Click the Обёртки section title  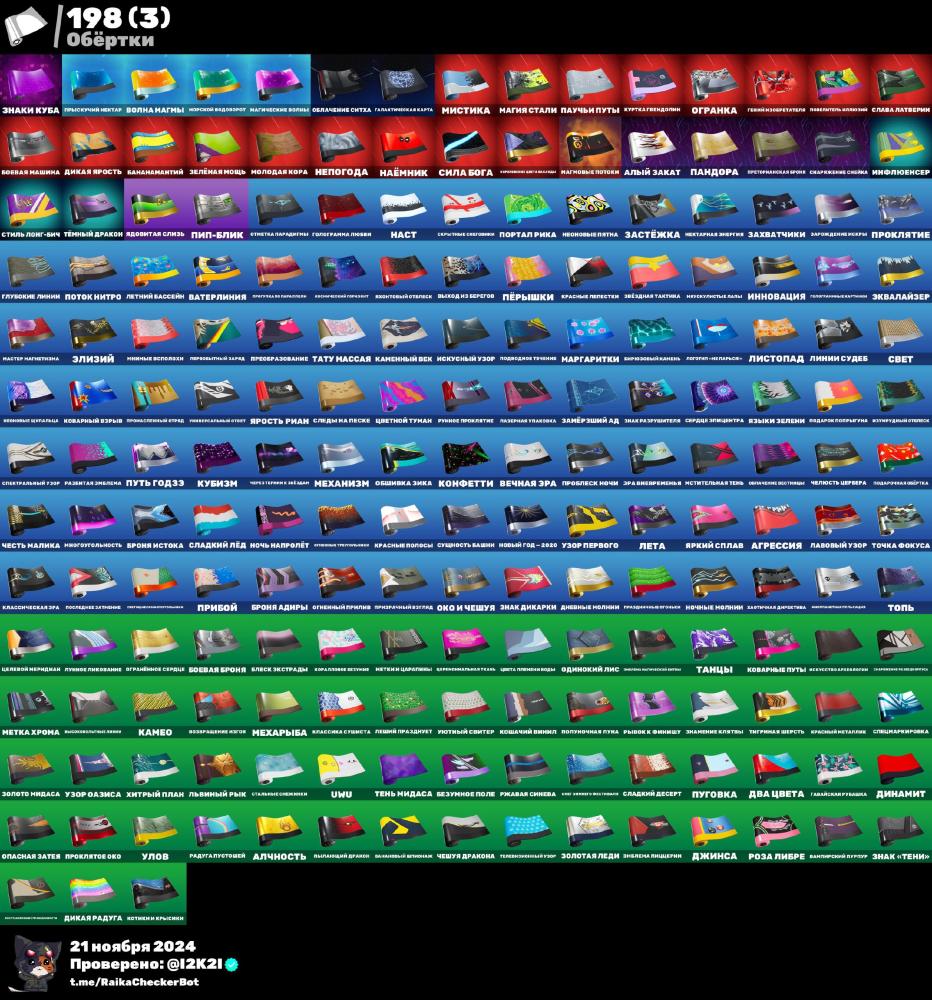[x=111, y=40]
